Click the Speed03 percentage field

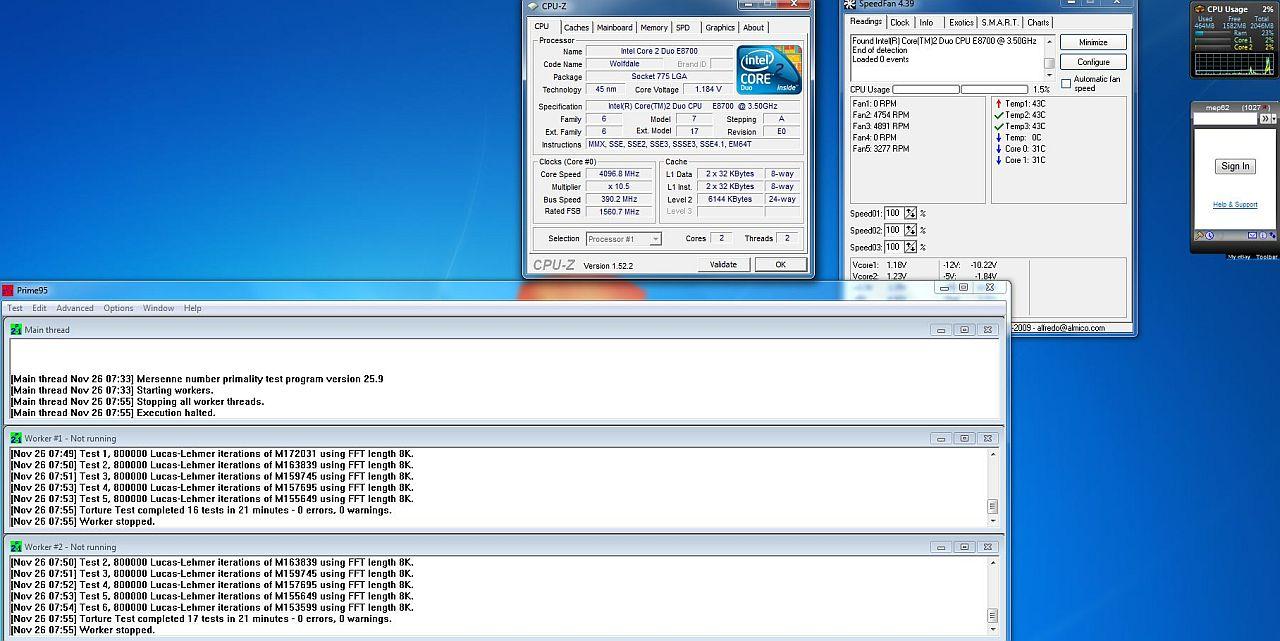coord(894,247)
